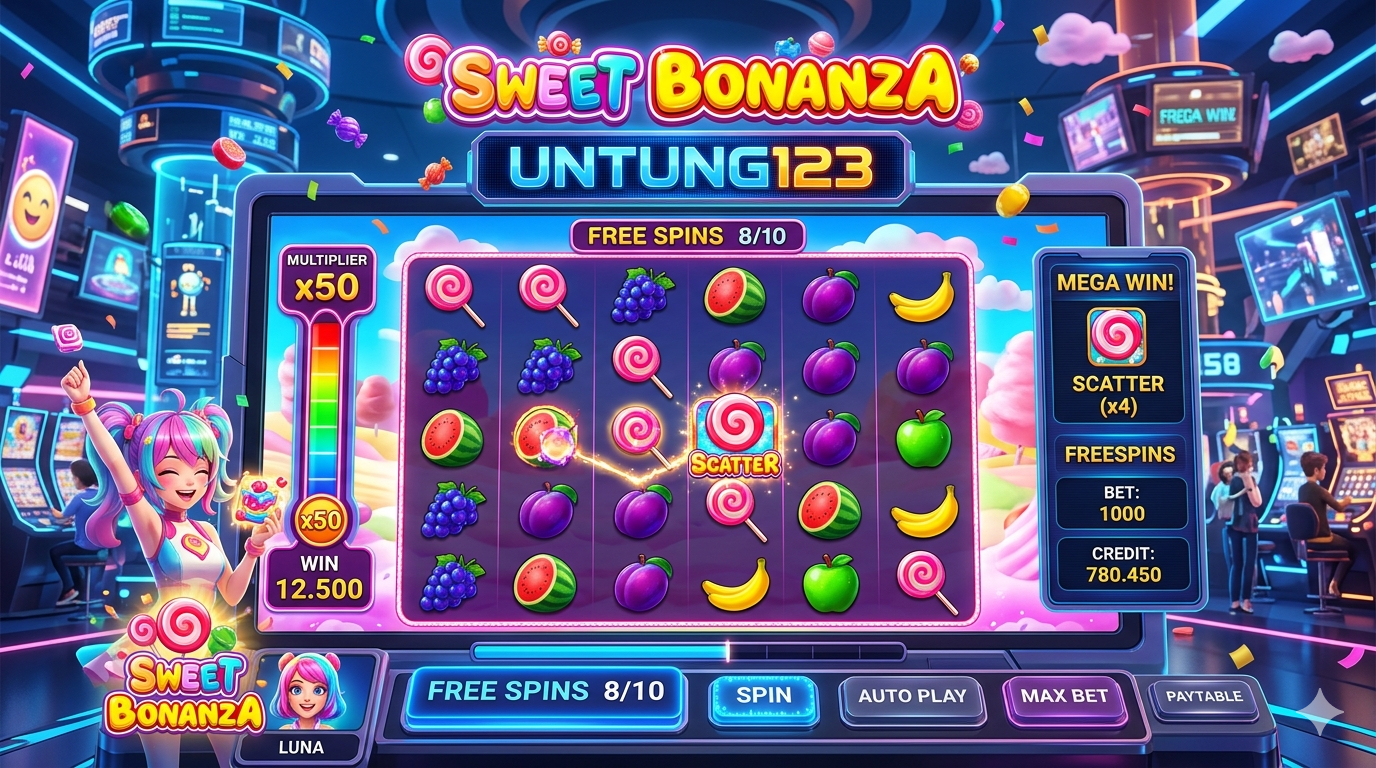Click the CREDIT 780.450 box
Screen dimensions: 1376x768
pyautogui.click(x=1123, y=564)
